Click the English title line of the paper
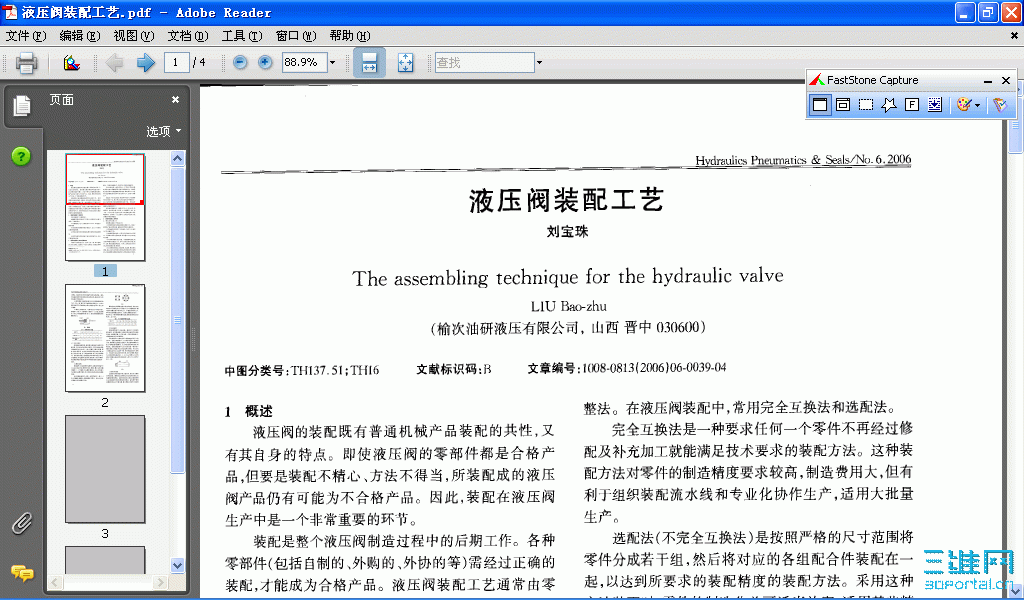 point(568,277)
